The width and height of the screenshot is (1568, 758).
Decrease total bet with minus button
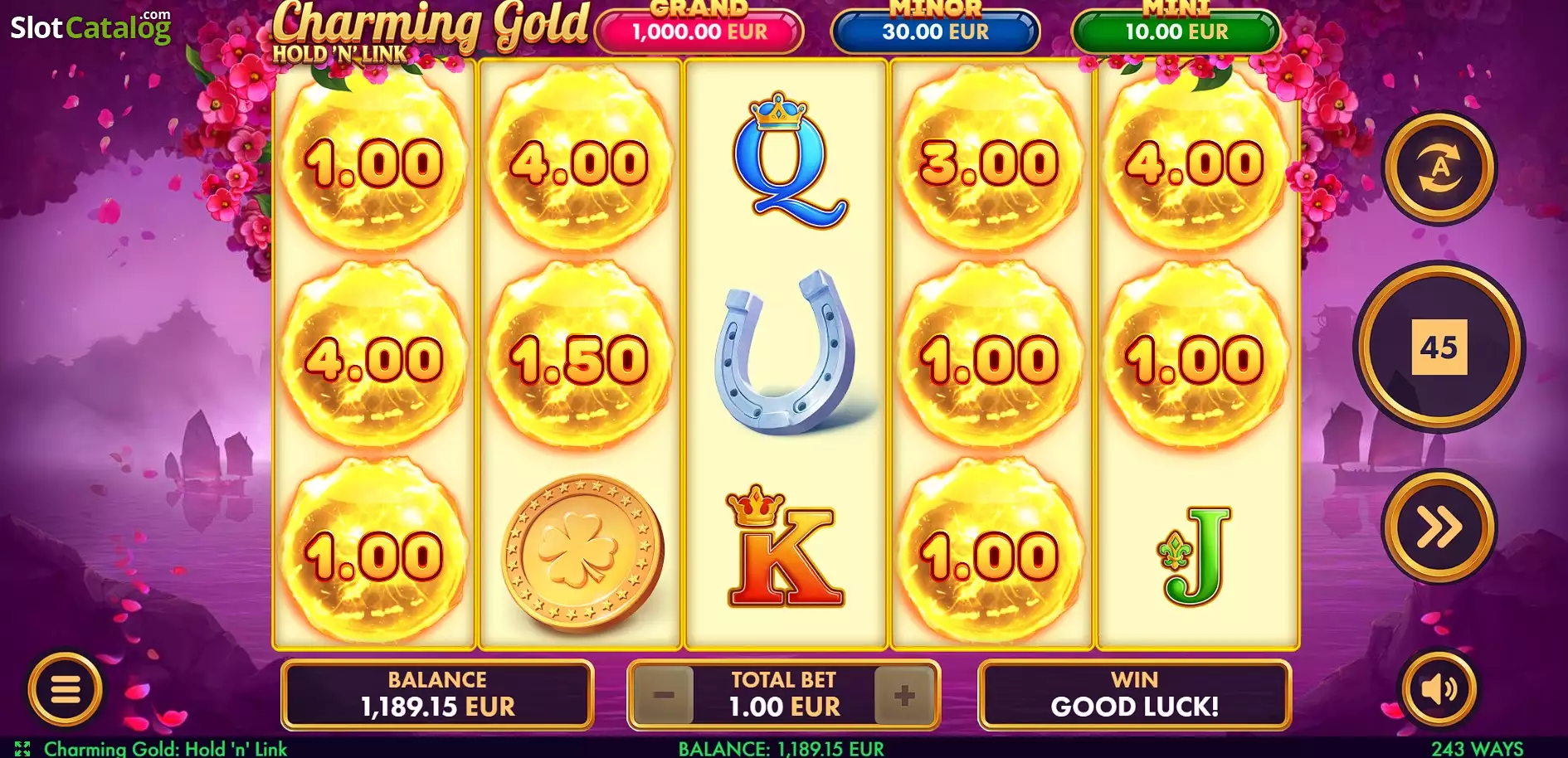coord(663,695)
